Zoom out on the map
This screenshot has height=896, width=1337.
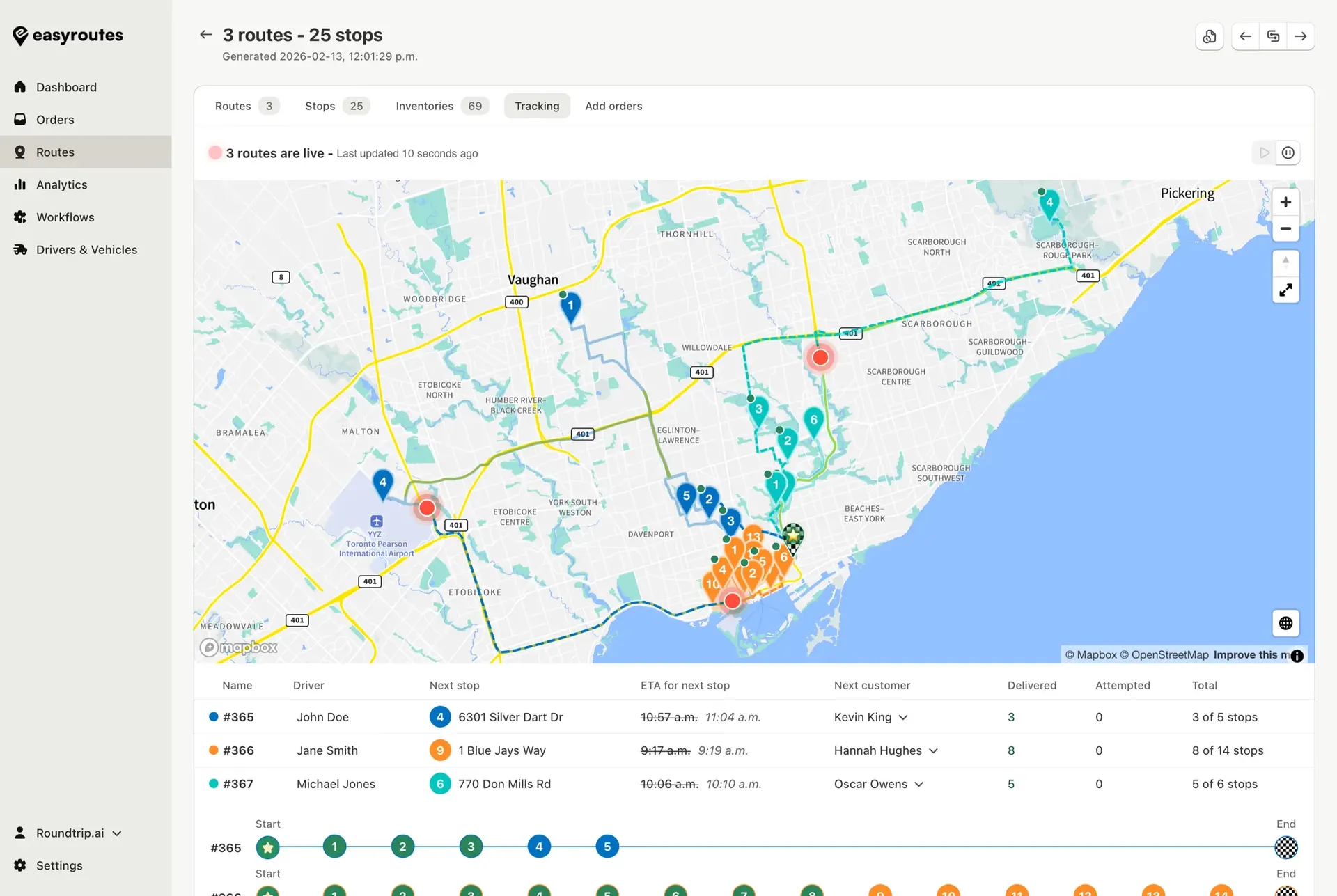[x=1285, y=228]
